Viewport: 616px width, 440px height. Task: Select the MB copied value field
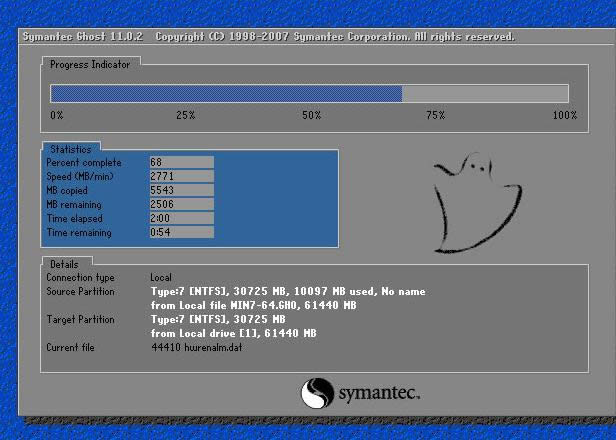tap(181, 190)
